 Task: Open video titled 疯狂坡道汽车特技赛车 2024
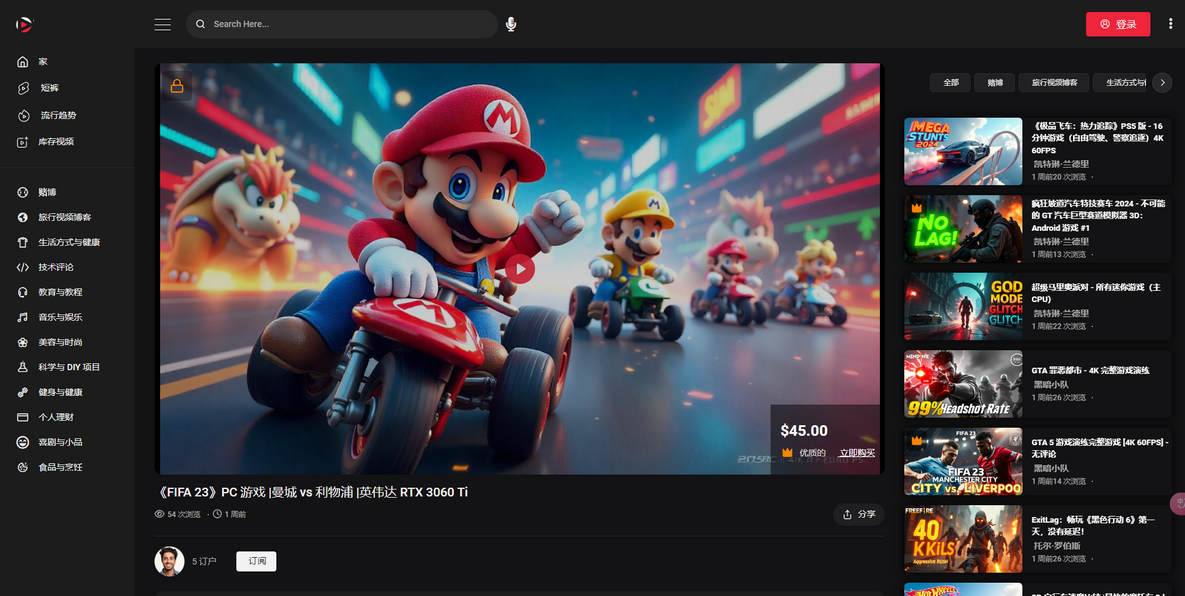point(1100,216)
